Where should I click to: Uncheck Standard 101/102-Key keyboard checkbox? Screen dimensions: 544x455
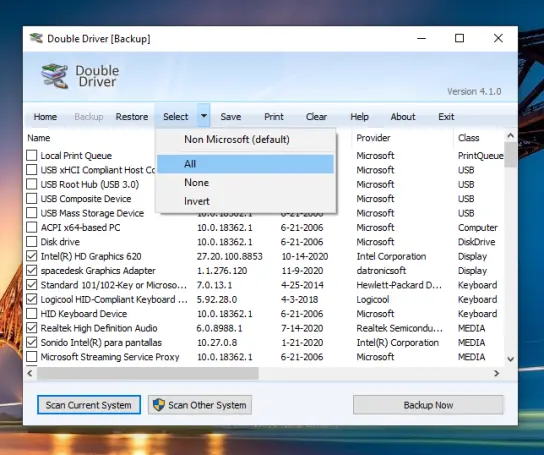click(32, 285)
